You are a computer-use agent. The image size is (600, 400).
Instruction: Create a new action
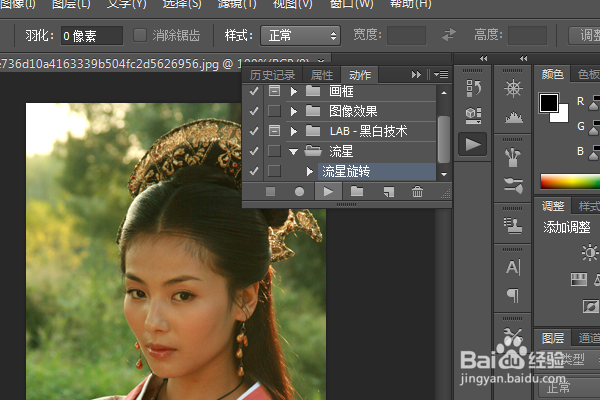[389, 192]
